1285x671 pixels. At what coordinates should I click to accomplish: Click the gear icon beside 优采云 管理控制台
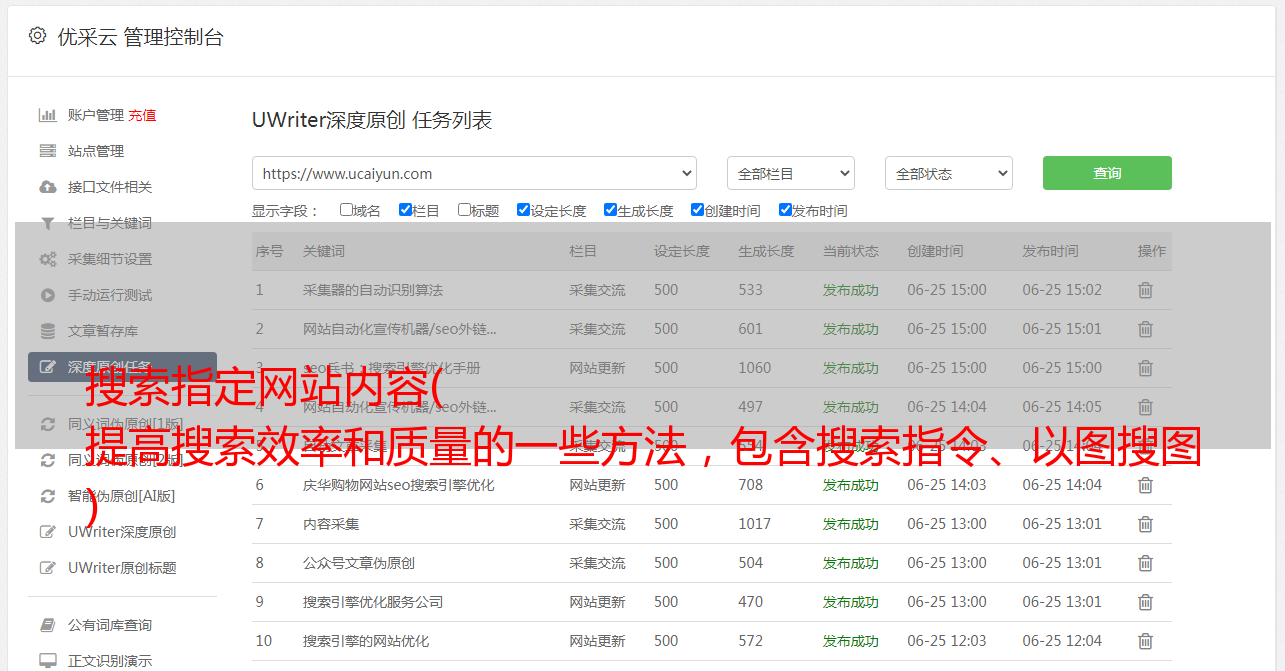click(37, 36)
